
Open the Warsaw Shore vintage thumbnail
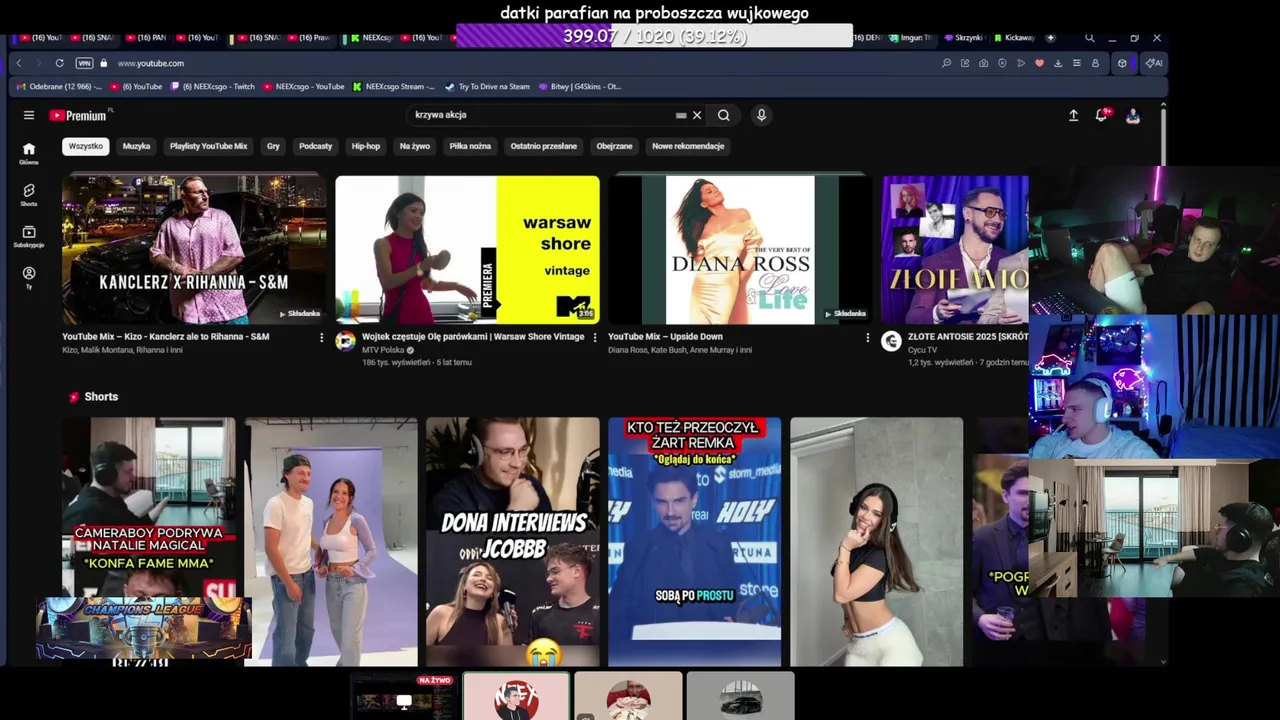tap(467, 250)
